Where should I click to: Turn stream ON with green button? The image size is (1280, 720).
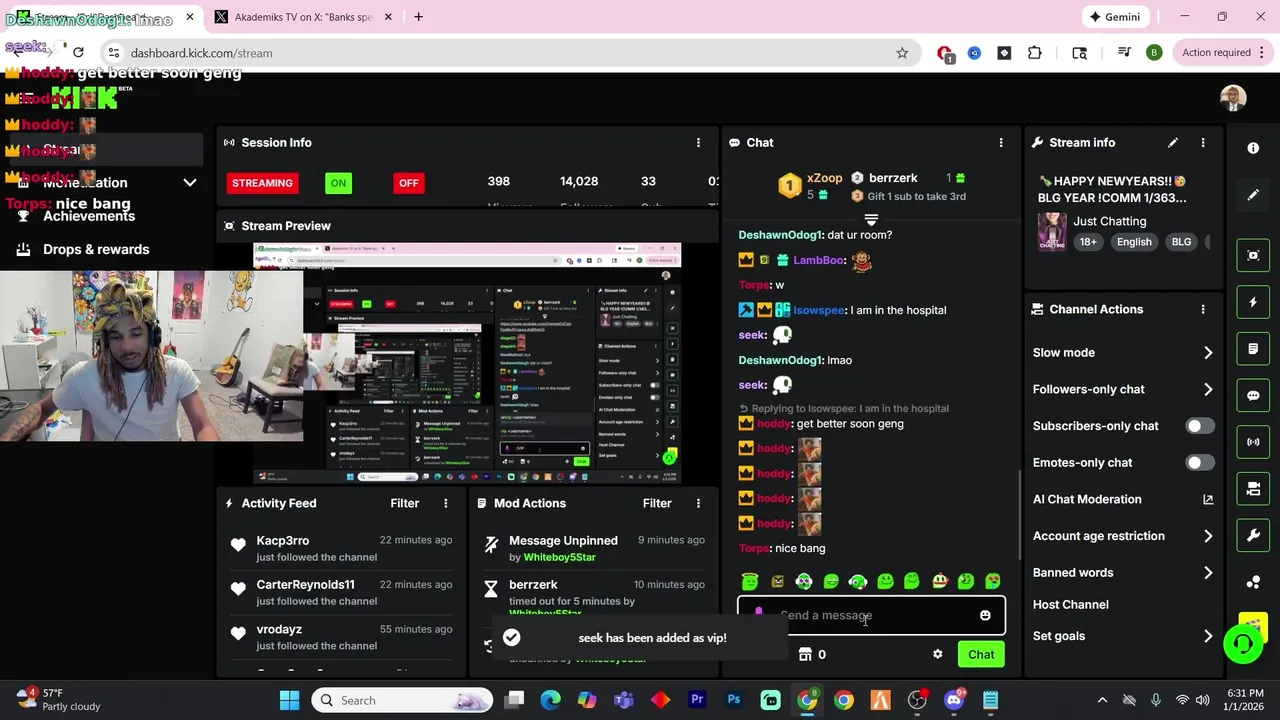point(338,183)
